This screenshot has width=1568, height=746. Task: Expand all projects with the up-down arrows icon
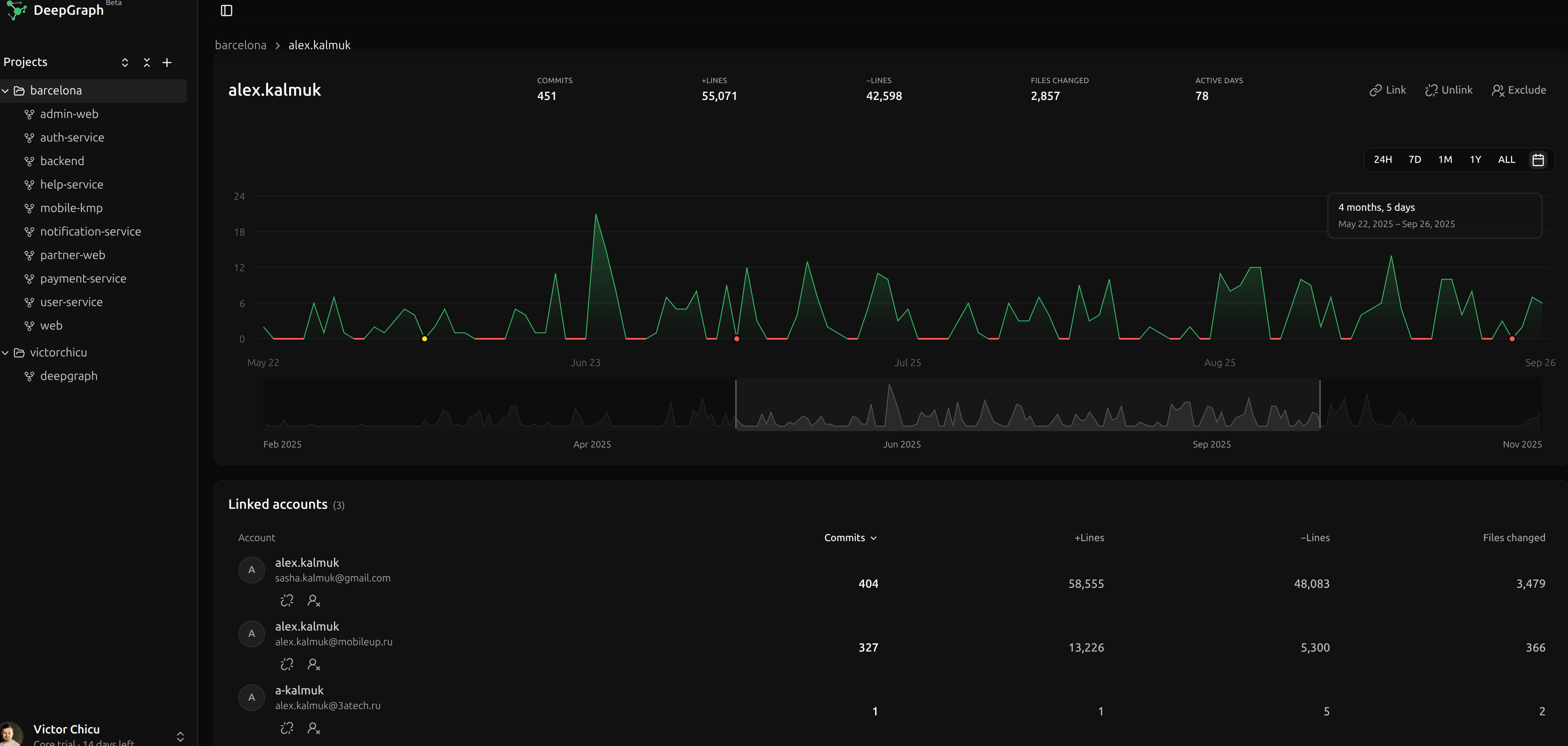tap(125, 63)
